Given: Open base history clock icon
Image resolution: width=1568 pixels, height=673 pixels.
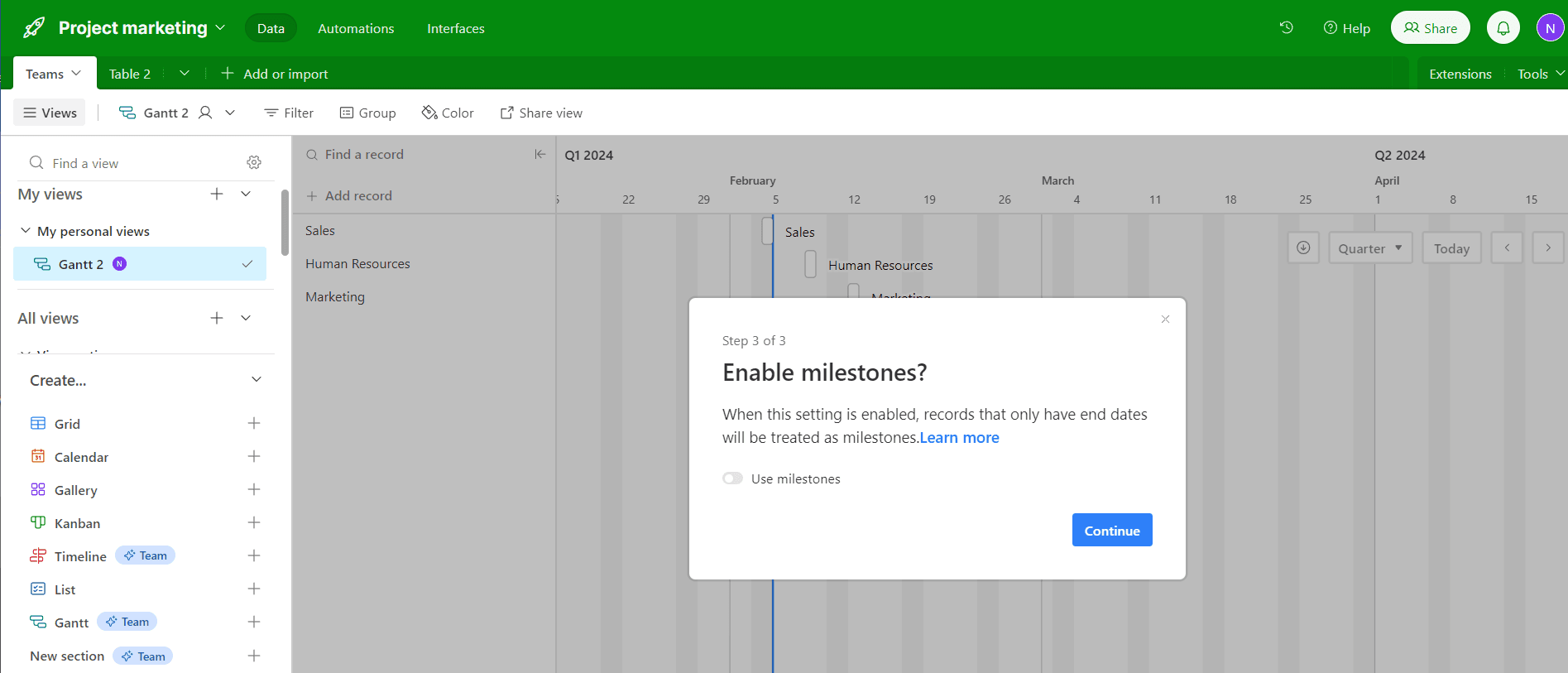Looking at the screenshot, I should pyautogui.click(x=1286, y=28).
